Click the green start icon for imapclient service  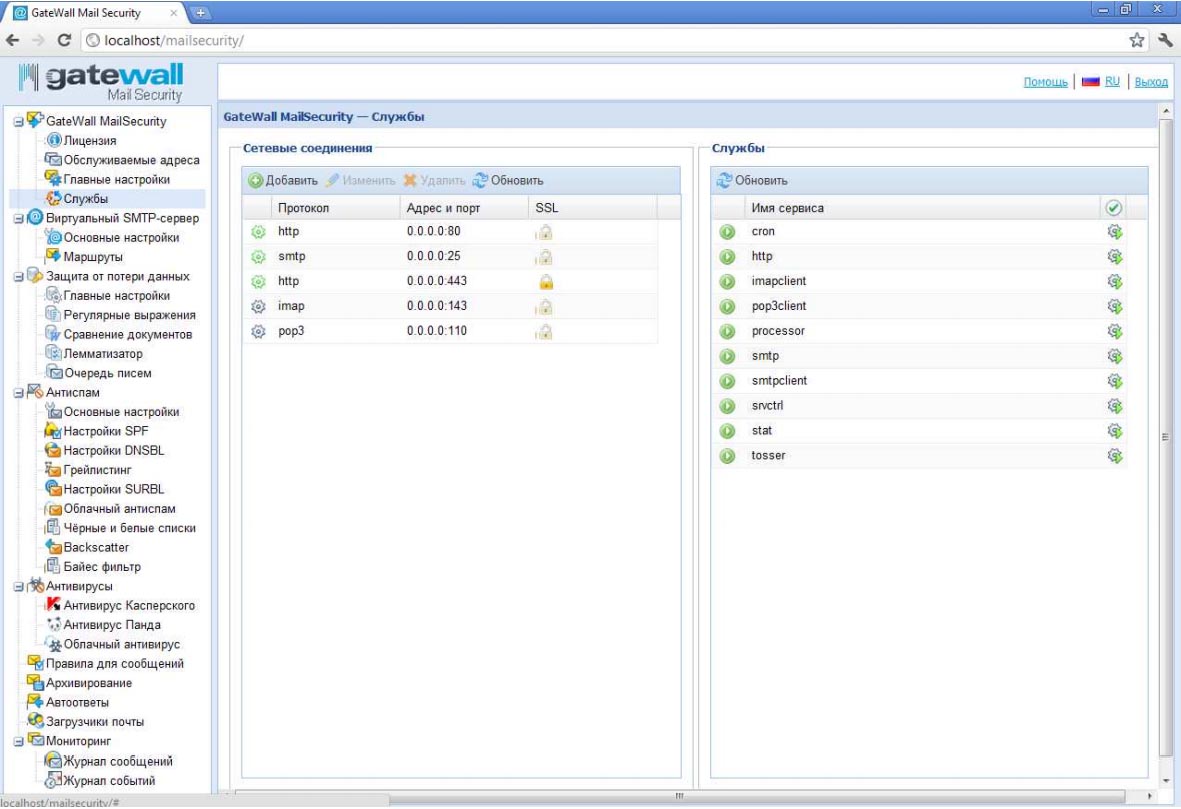pos(727,282)
